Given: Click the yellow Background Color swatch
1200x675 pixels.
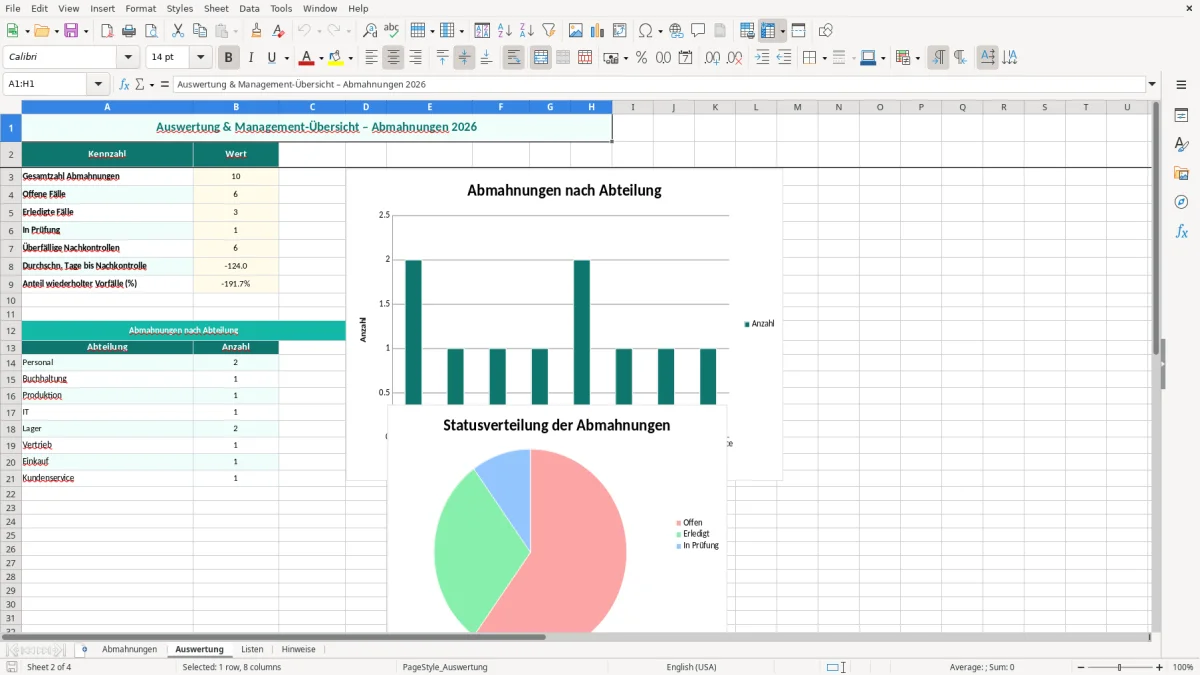Looking at the screenshot, I should tap(335, 58).
